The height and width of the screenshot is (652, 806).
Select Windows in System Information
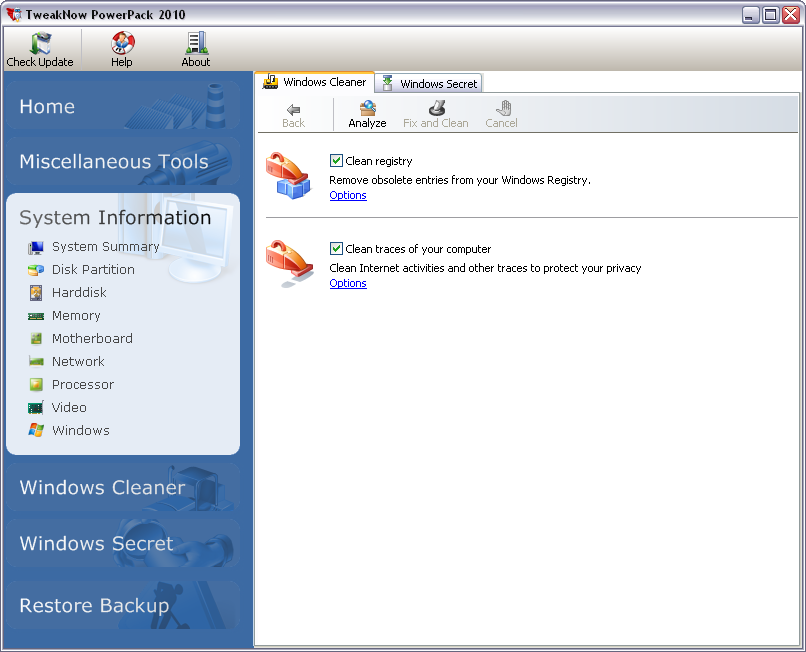[81, 430]
